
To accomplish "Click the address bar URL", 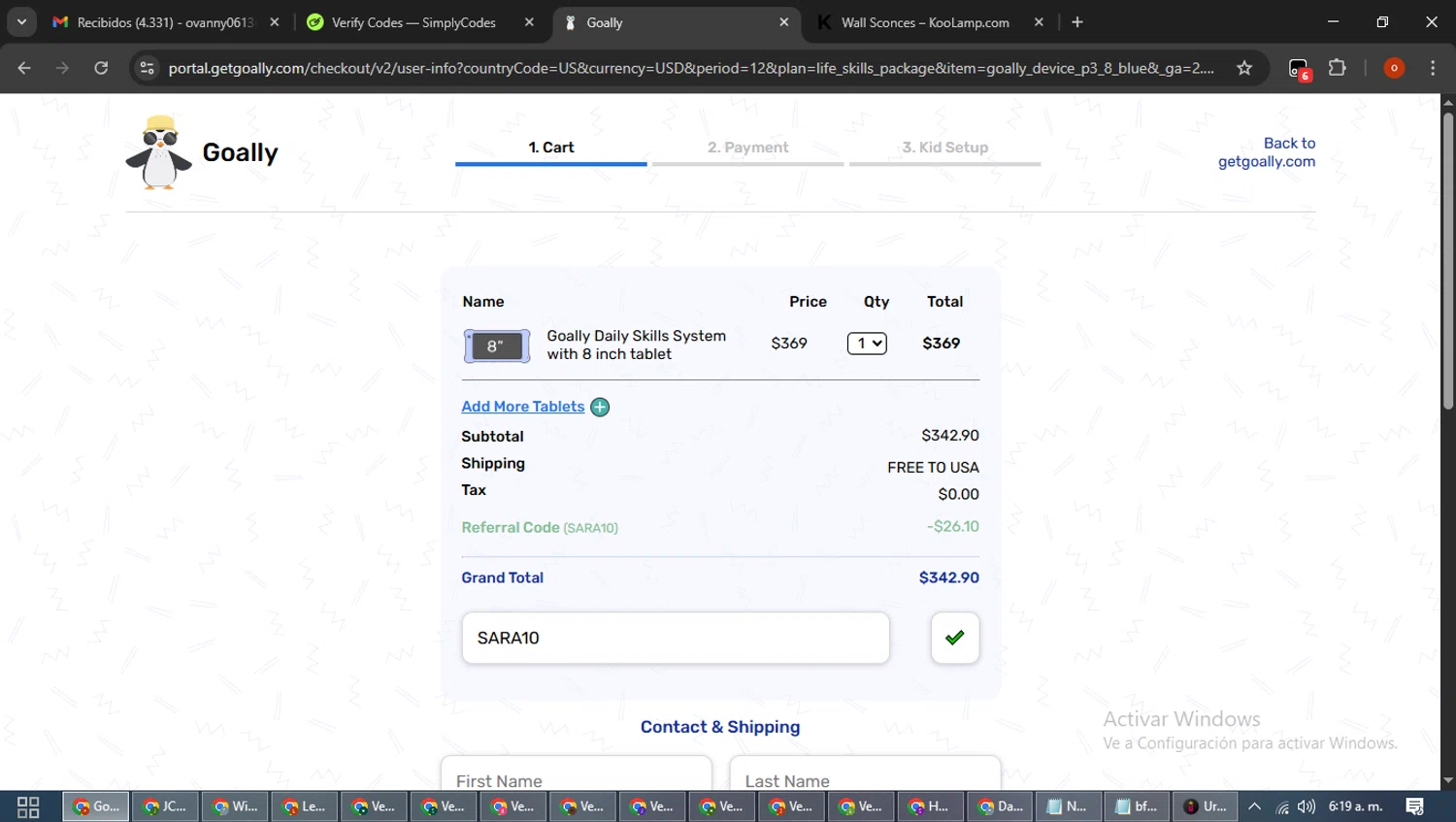I will pyautogui.click(x=690, y=68).
